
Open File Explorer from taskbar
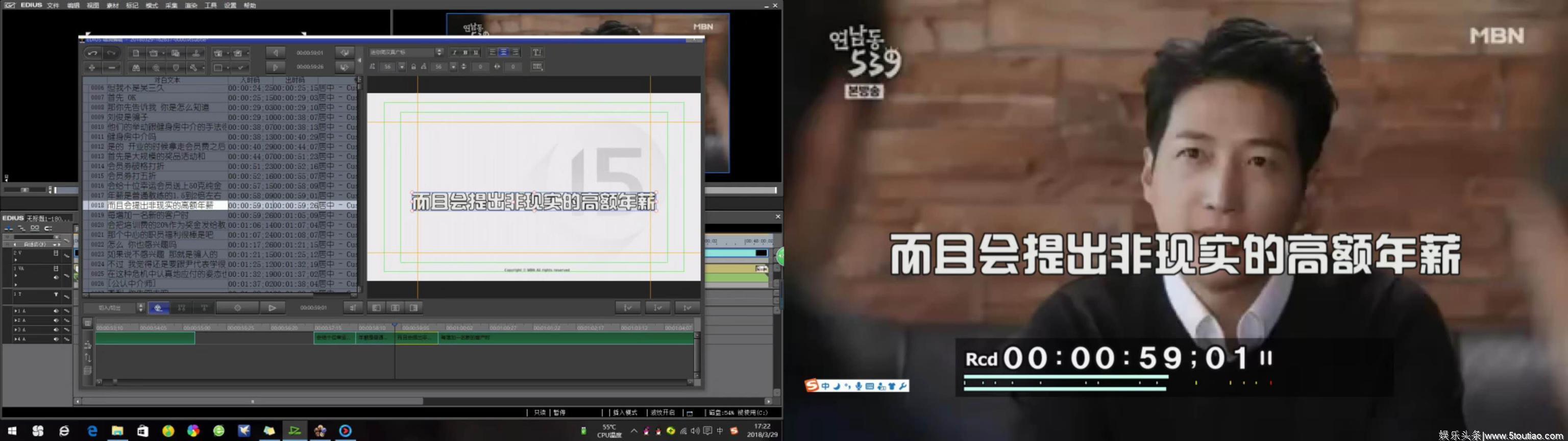117,431
